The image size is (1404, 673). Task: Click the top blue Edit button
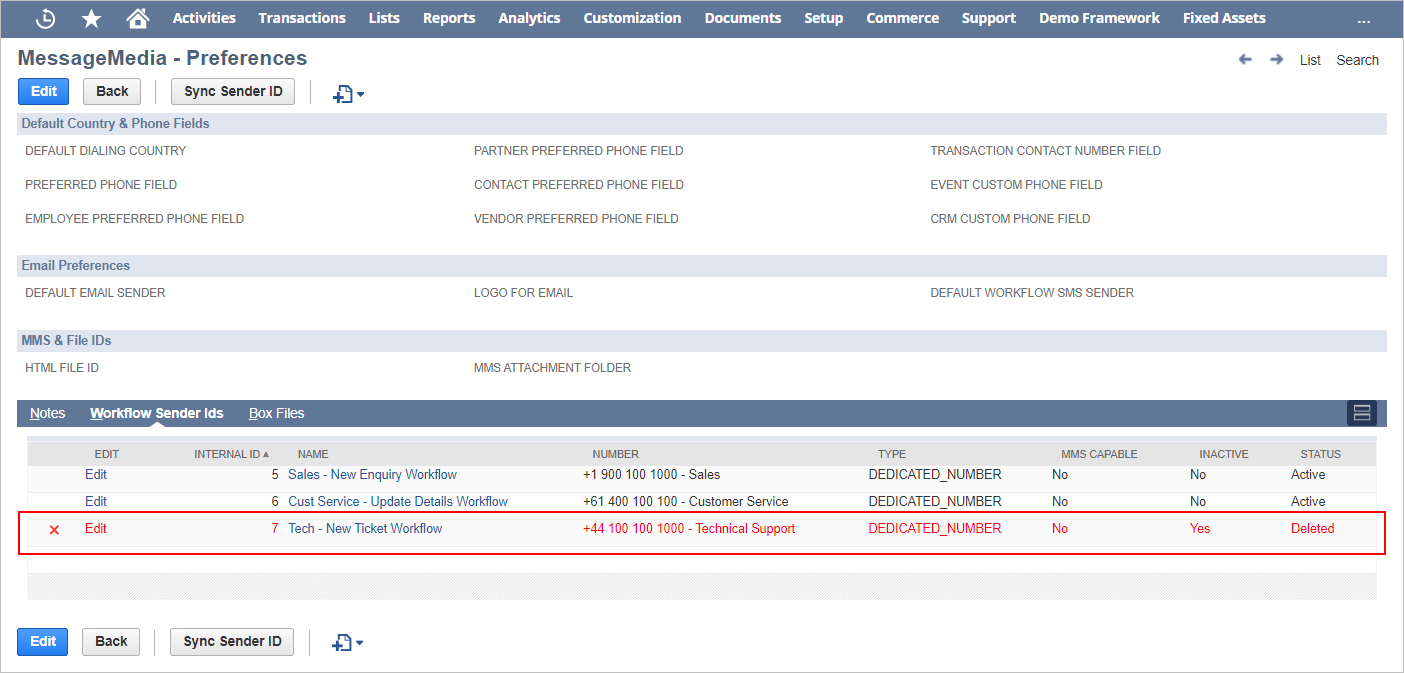[44, 91]
